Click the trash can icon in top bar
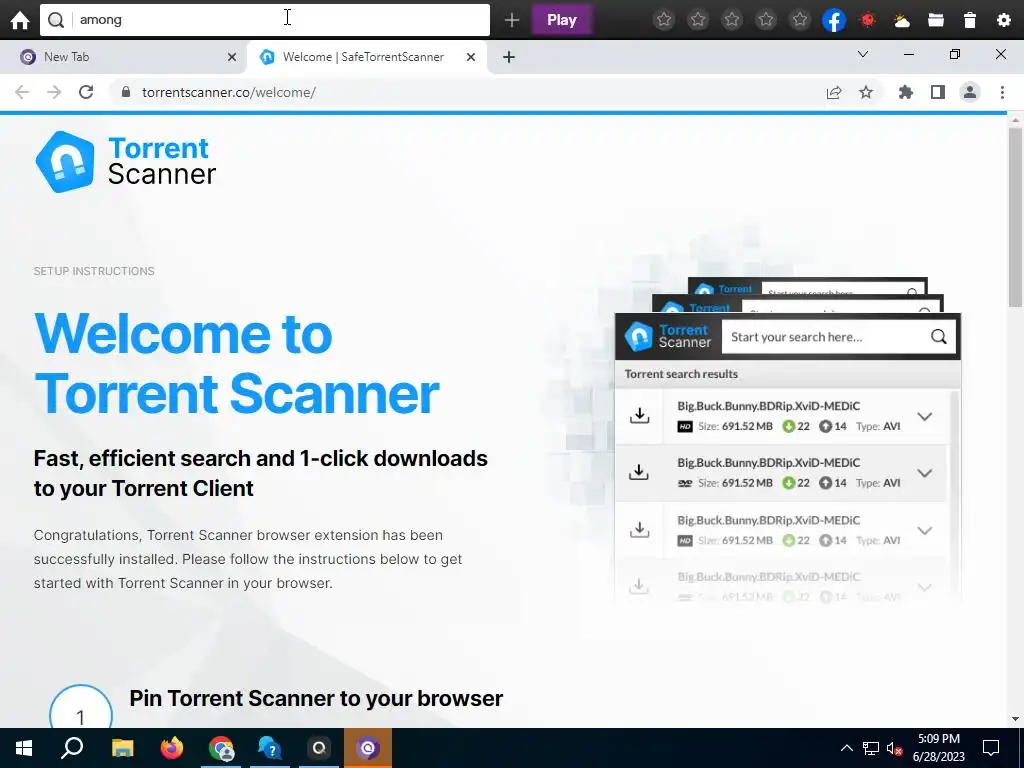 point(970,20)
